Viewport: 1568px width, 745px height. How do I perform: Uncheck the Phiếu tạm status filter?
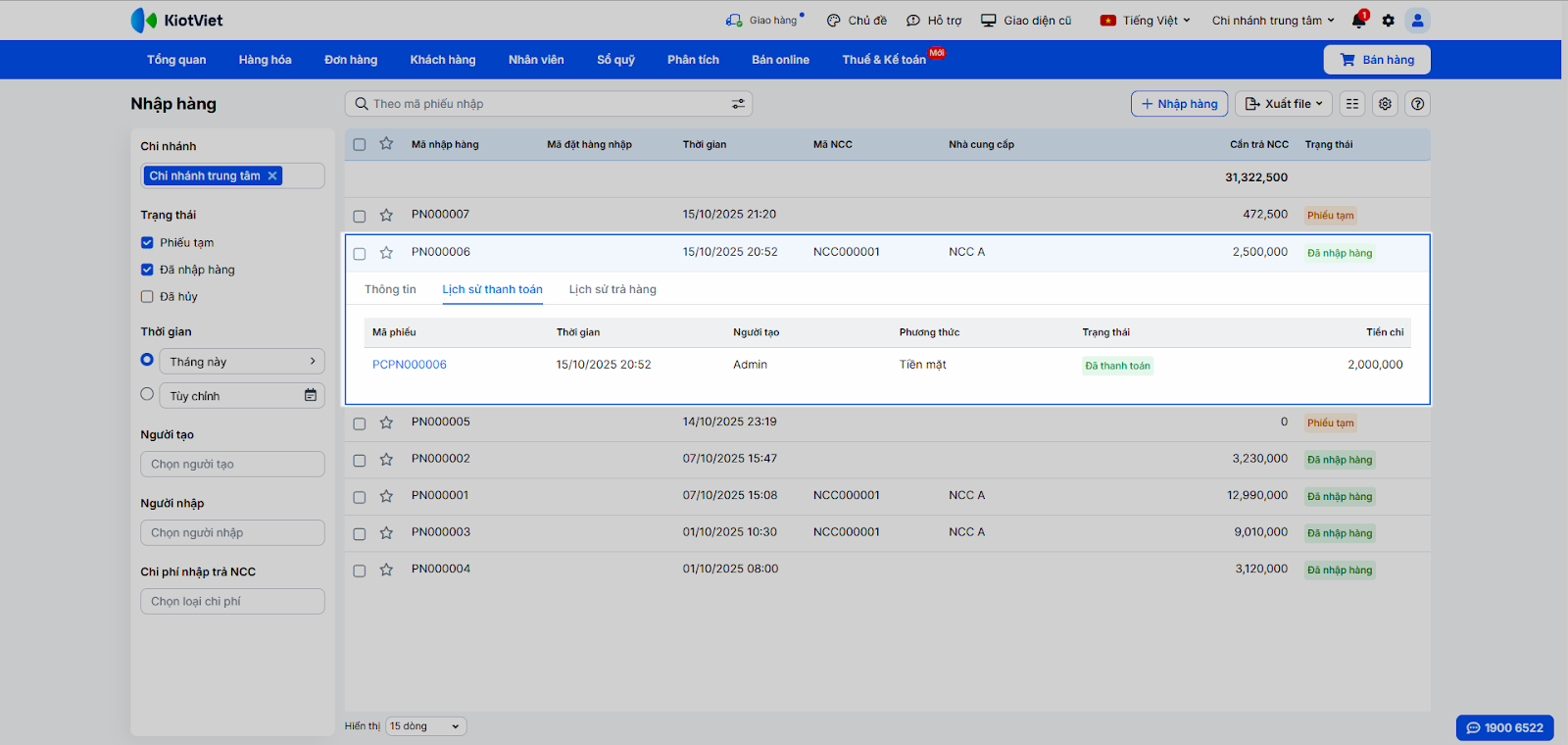tap(147, 242)
